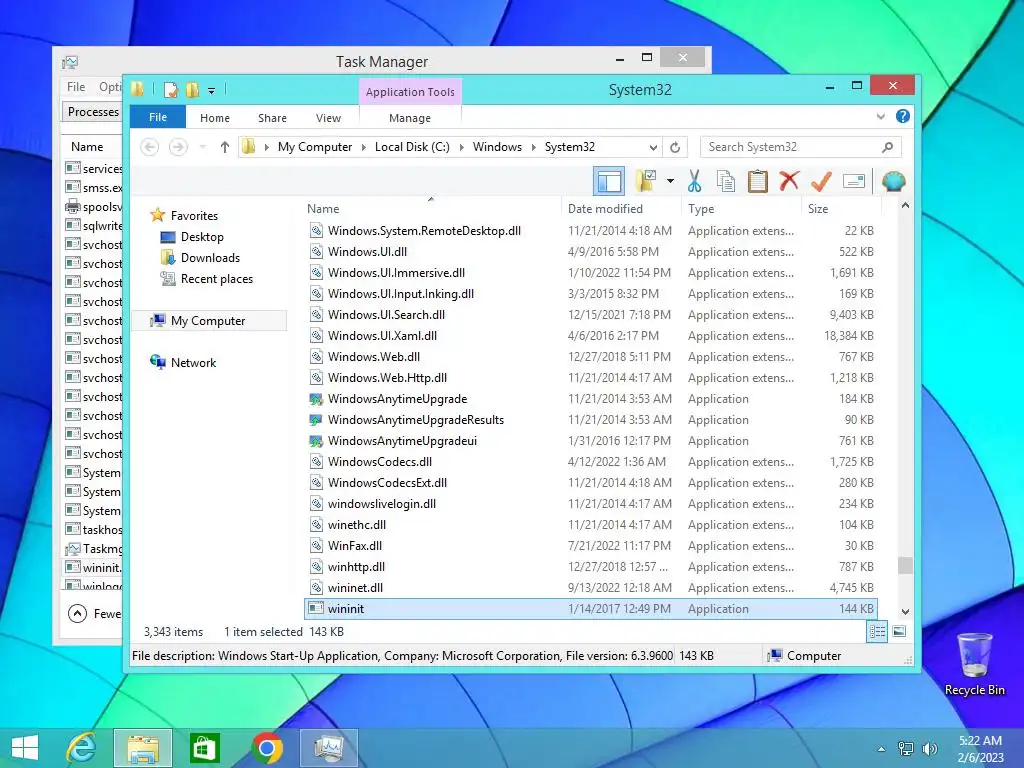1024x768 pixels.
Task: Select WindowsAnytimeUpgradeResults application
Action: tap(591, 419)
